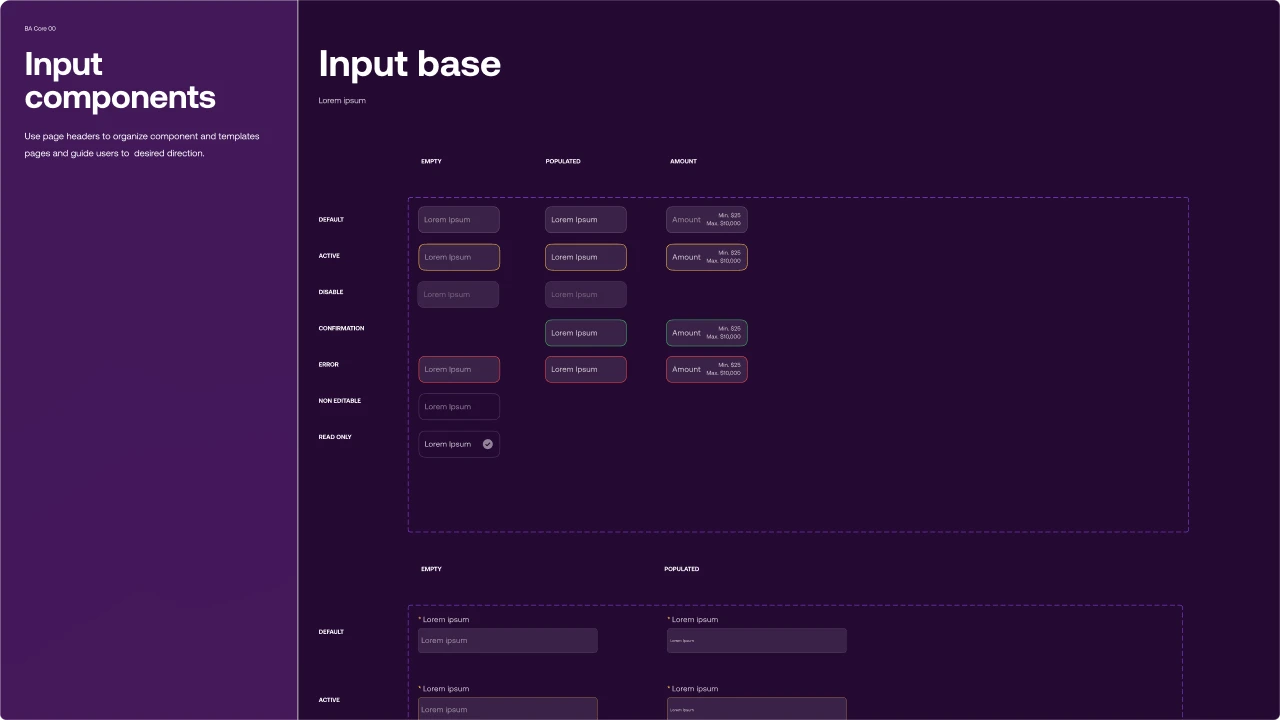
Task: Click the wide labeled Default empty input
Action: 507,641
